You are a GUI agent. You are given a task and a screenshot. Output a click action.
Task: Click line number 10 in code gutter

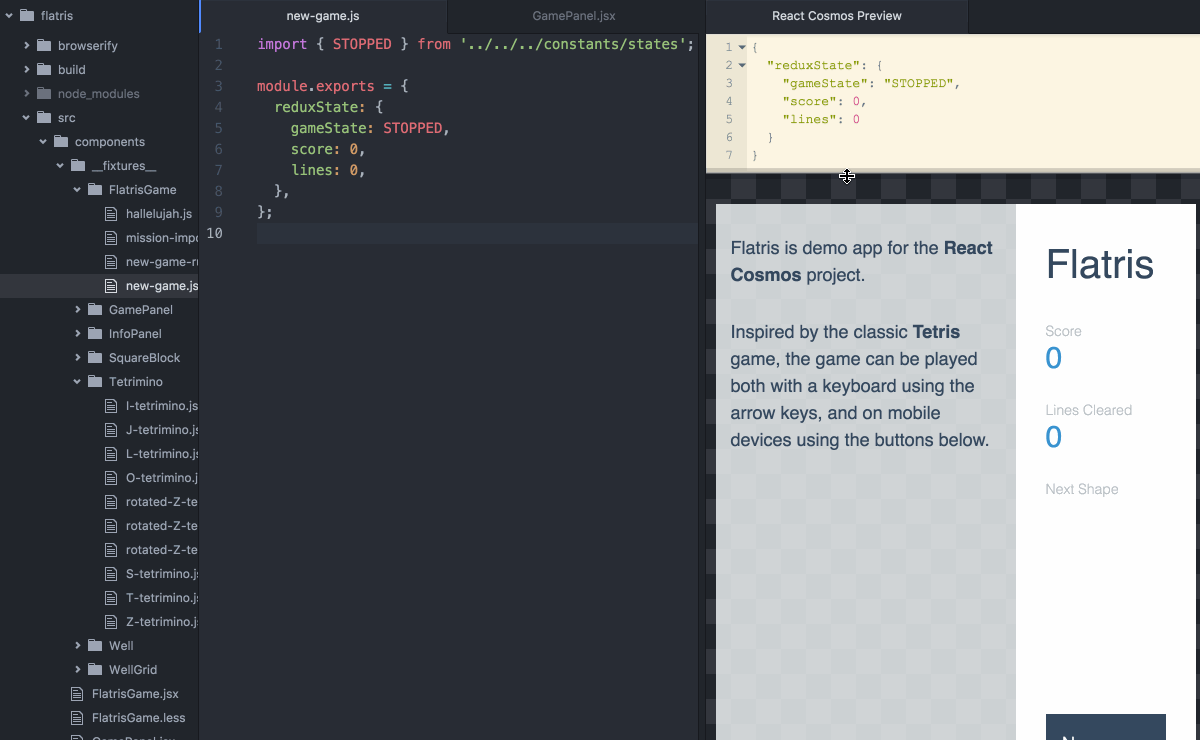[214, 233]
